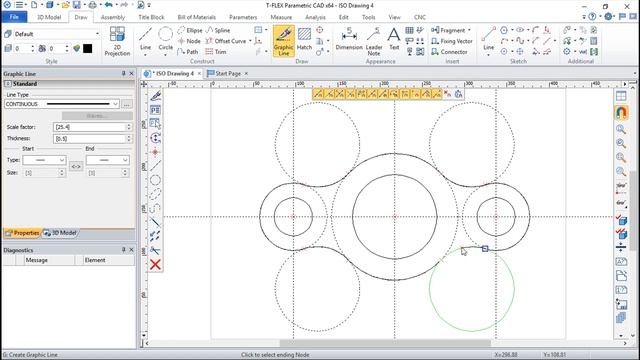Select the Spline construction tool
Image resolution: width=640 pixels, height=360 pixels.
click(218, 30)
